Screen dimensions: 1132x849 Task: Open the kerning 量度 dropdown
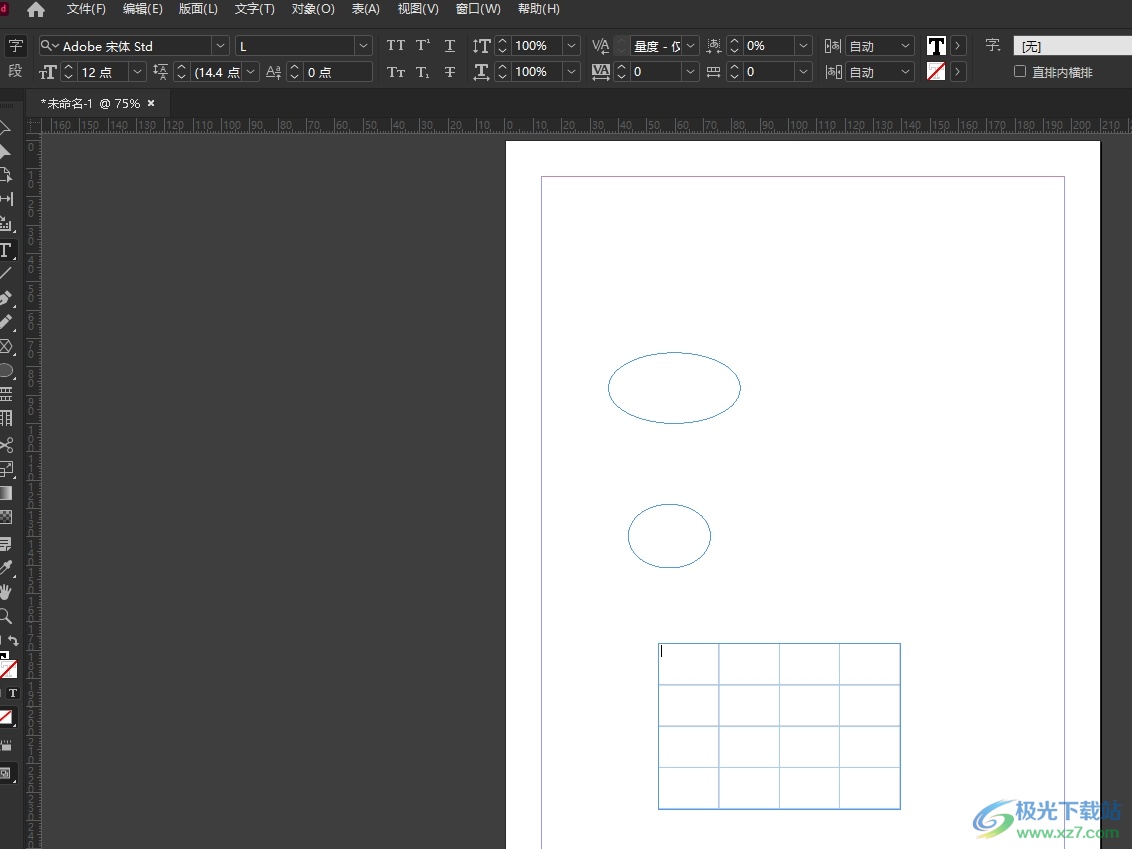pos(690,45)
